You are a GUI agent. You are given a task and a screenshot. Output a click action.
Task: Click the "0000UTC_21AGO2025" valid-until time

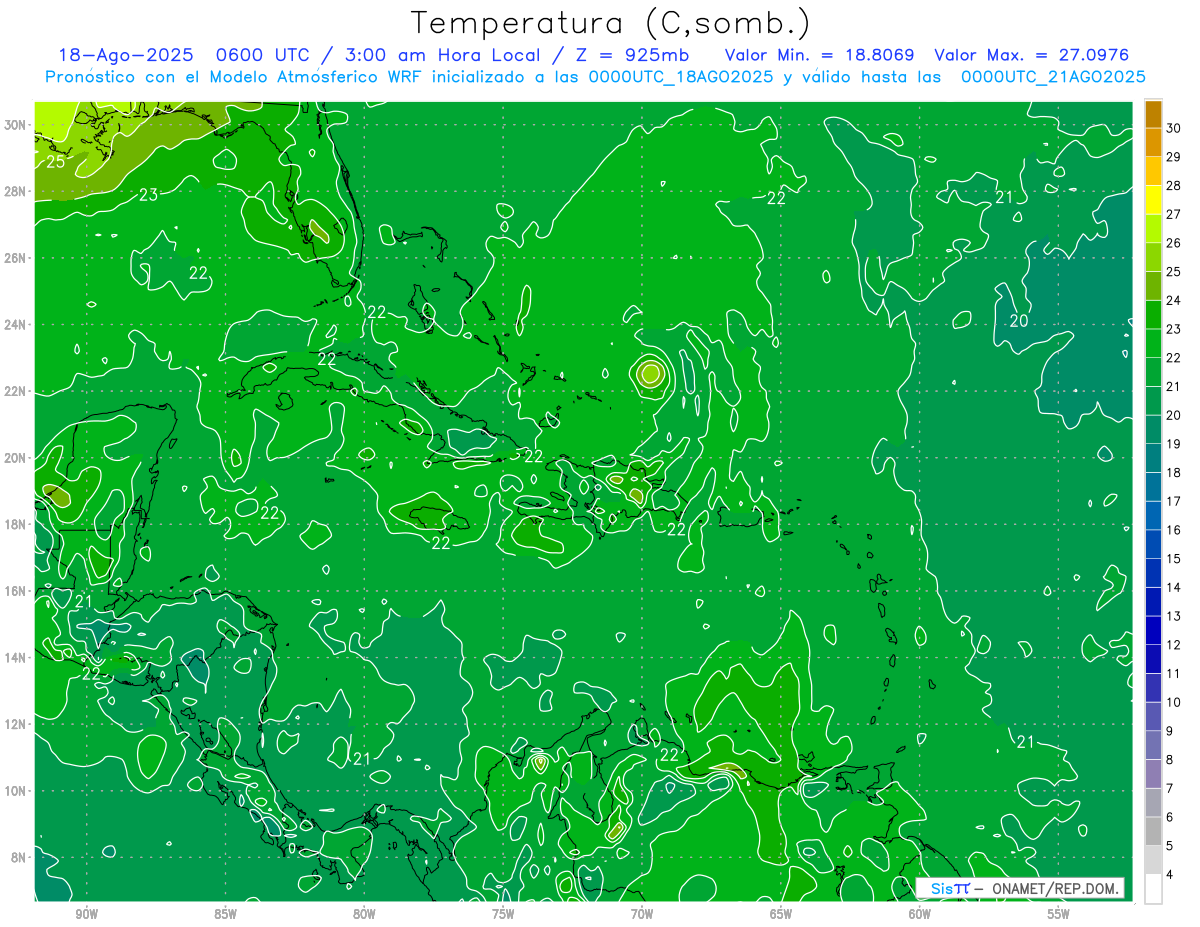pos(1053,77)
